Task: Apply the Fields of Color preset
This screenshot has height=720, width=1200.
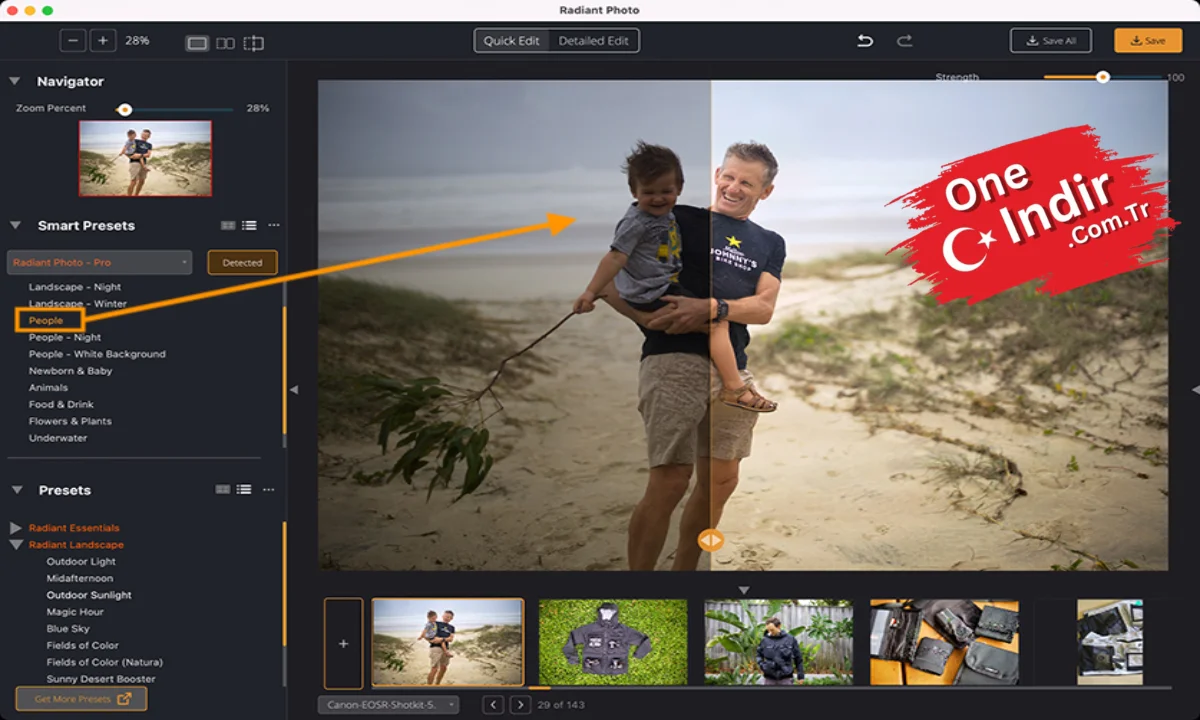Action: pos(82,645)
